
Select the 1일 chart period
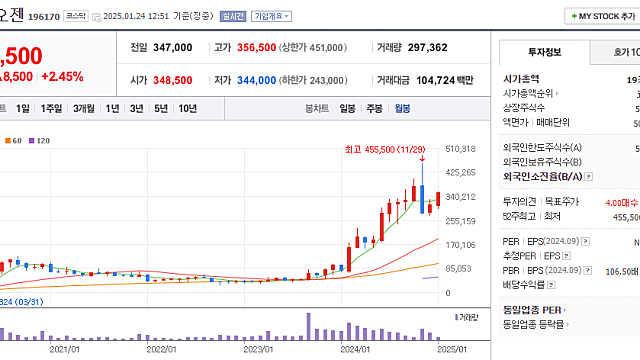click(23, 109)
